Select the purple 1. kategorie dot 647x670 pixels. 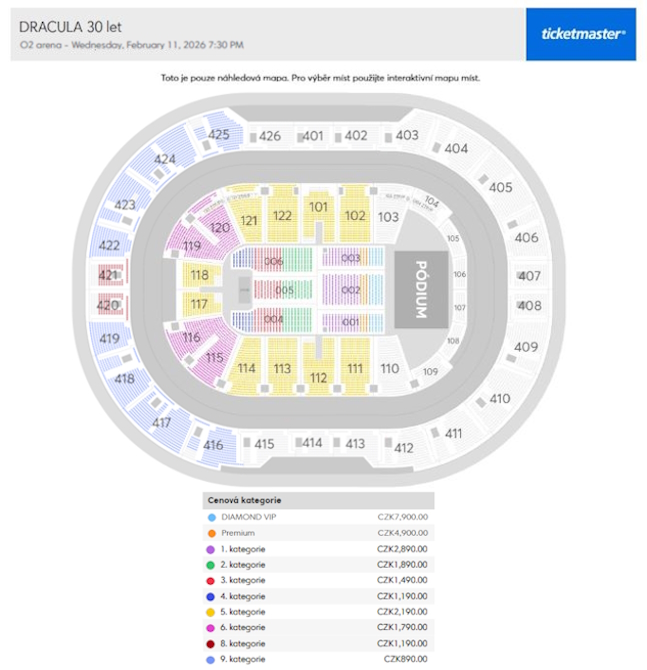[x=212, y=549]
